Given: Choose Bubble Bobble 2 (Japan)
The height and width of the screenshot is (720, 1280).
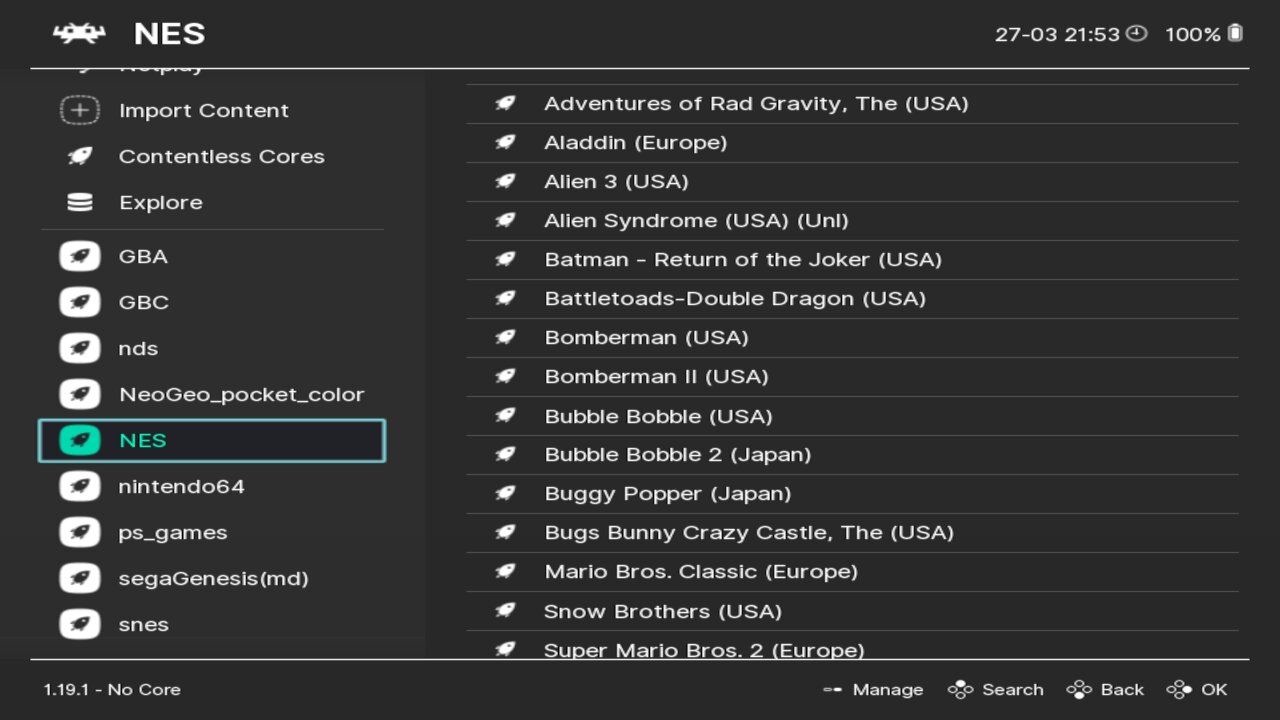Looking at the screenshot, I should click(852, 454).
